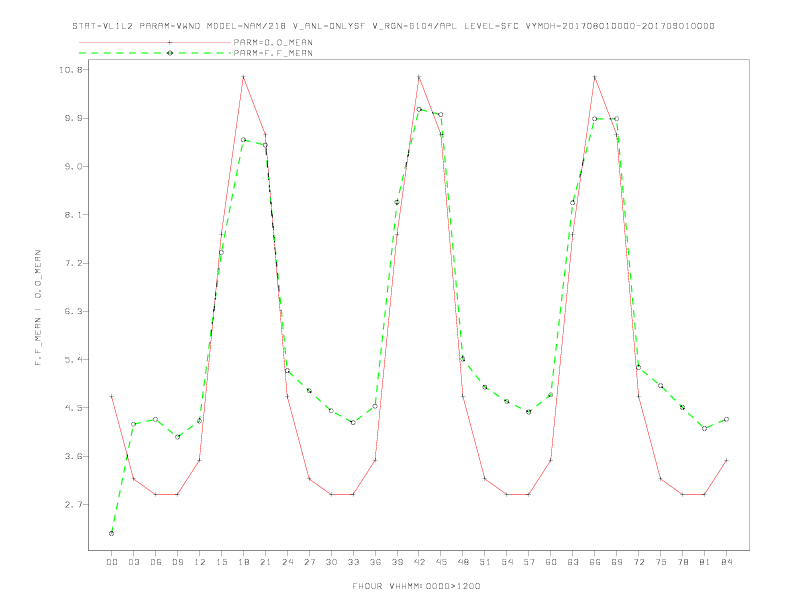
Task: Click the 84 forecast hour x-axis label
Action: (x=727, y=562)
